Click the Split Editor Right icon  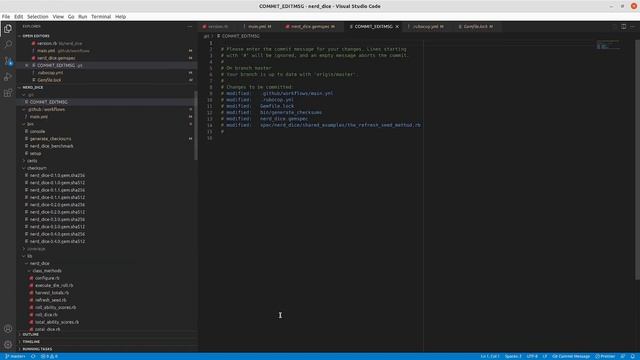click(x=623, y=27)
